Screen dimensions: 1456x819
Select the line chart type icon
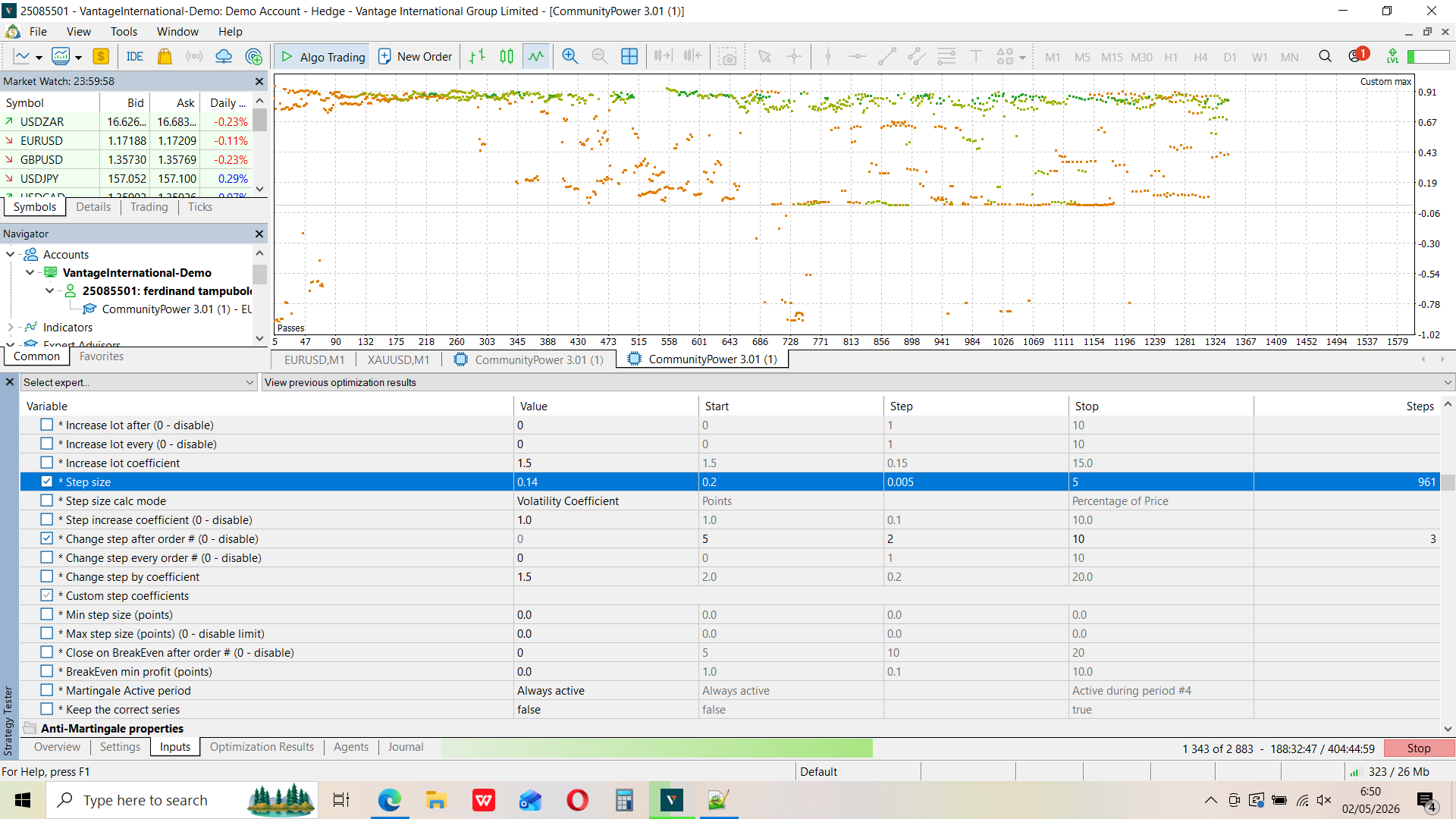click(536, 57)
